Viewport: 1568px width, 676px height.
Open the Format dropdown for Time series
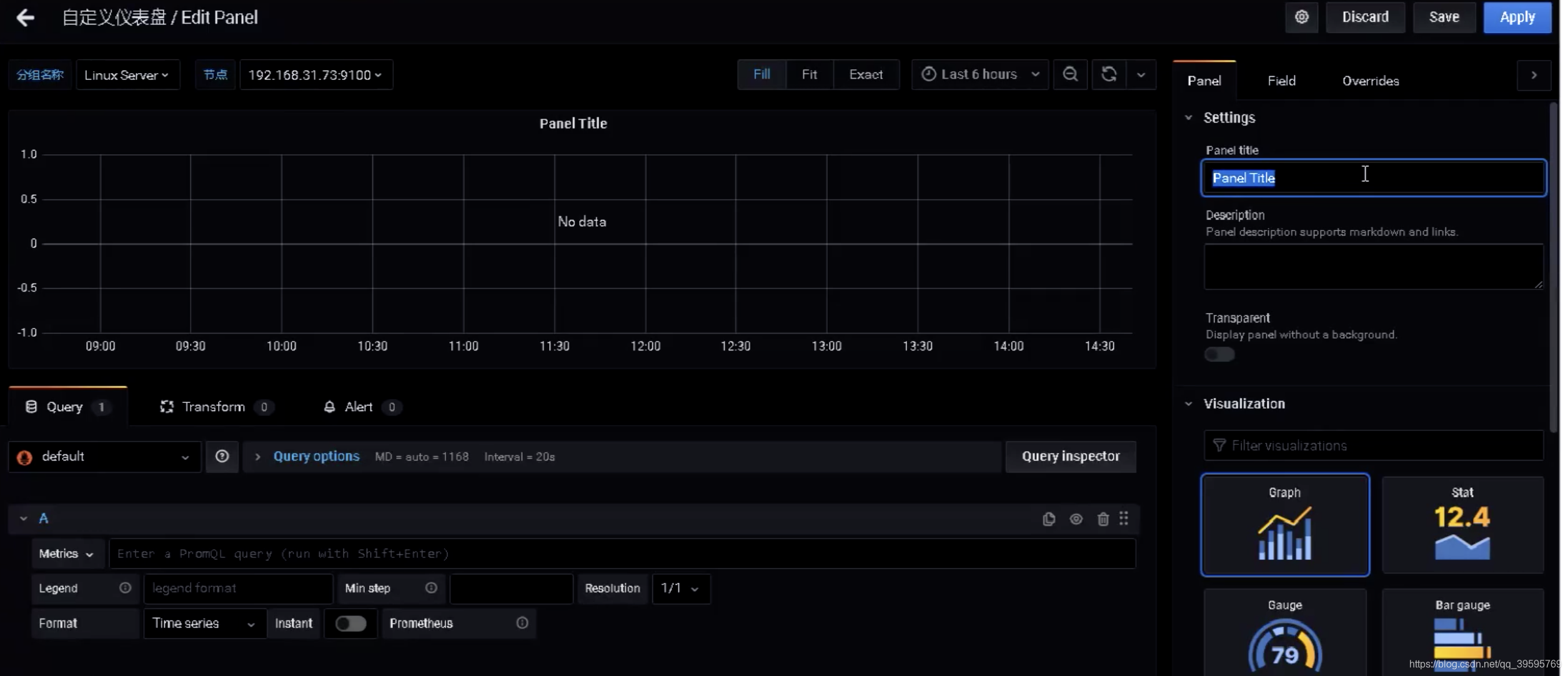coord(200,623)
